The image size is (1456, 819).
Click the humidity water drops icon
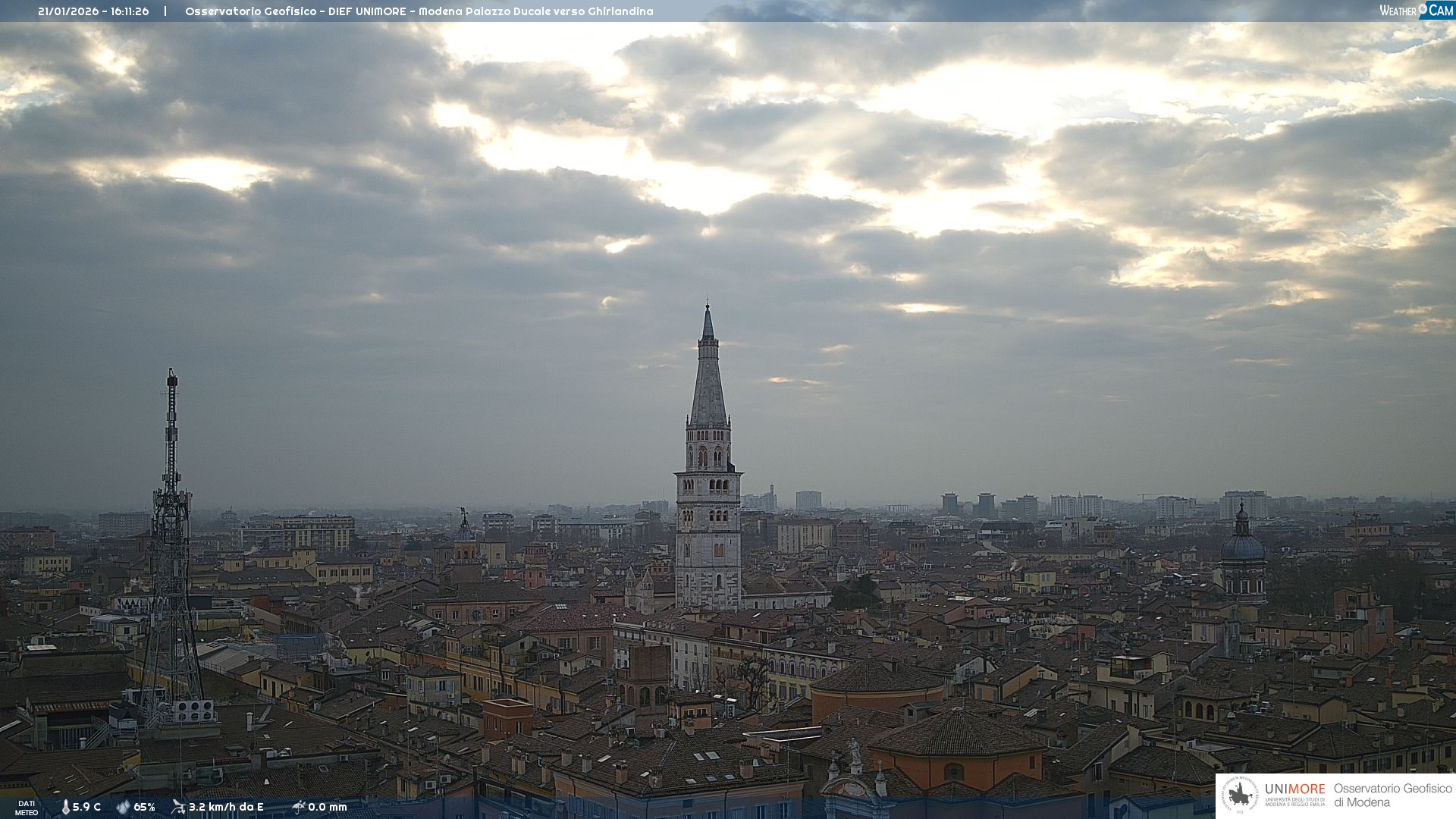pyautogui.click(x=123, y=808)
